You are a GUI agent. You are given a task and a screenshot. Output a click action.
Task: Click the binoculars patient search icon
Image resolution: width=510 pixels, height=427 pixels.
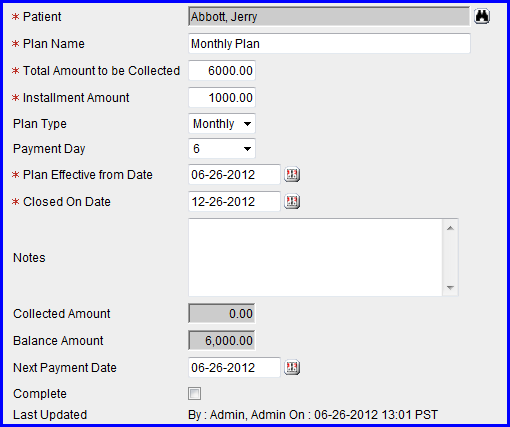point(482,16)
